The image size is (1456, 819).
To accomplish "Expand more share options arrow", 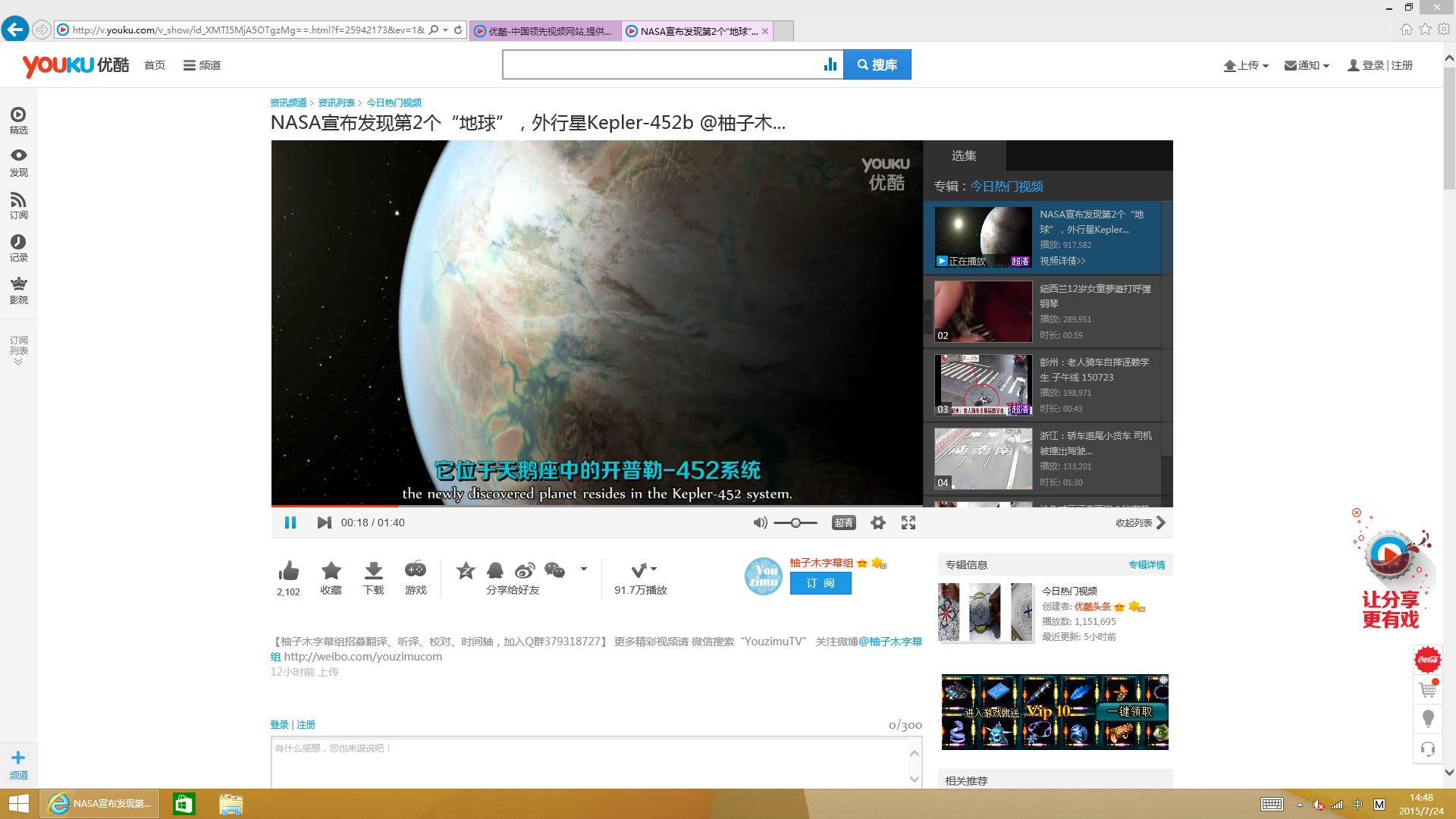I will (x=583, y=569).
